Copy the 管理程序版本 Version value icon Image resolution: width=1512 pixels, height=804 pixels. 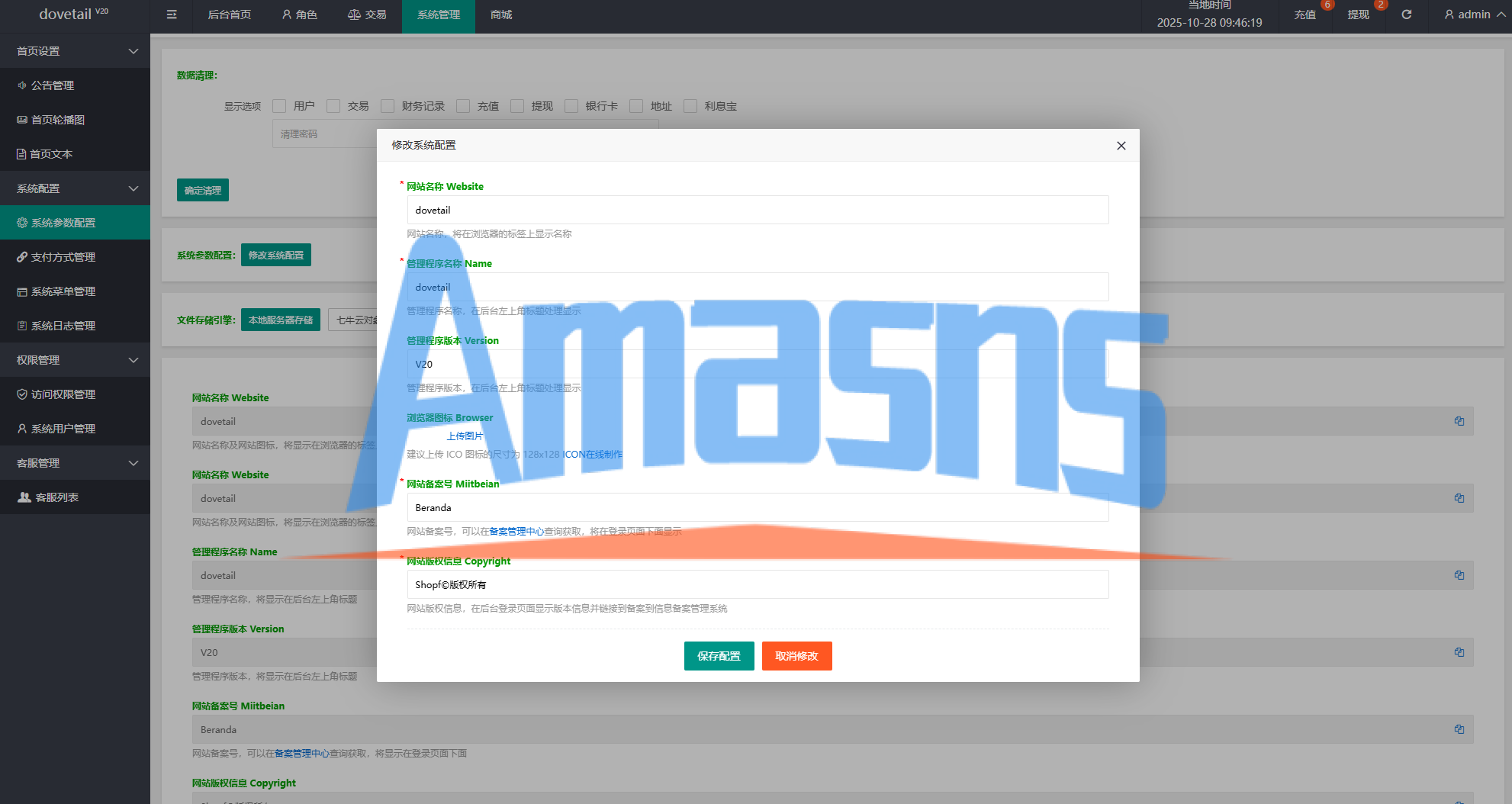pyautogui.click(x=1459, y=652)
